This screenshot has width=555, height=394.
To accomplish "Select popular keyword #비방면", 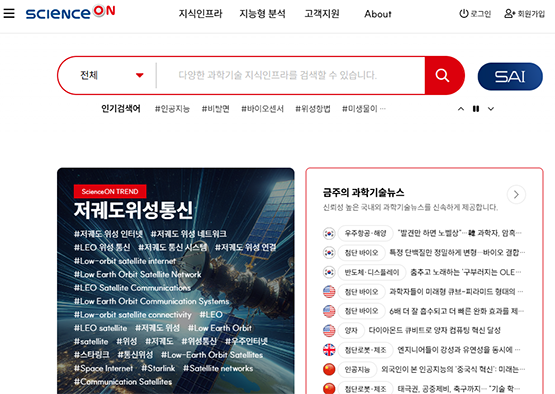I will 215,109.
